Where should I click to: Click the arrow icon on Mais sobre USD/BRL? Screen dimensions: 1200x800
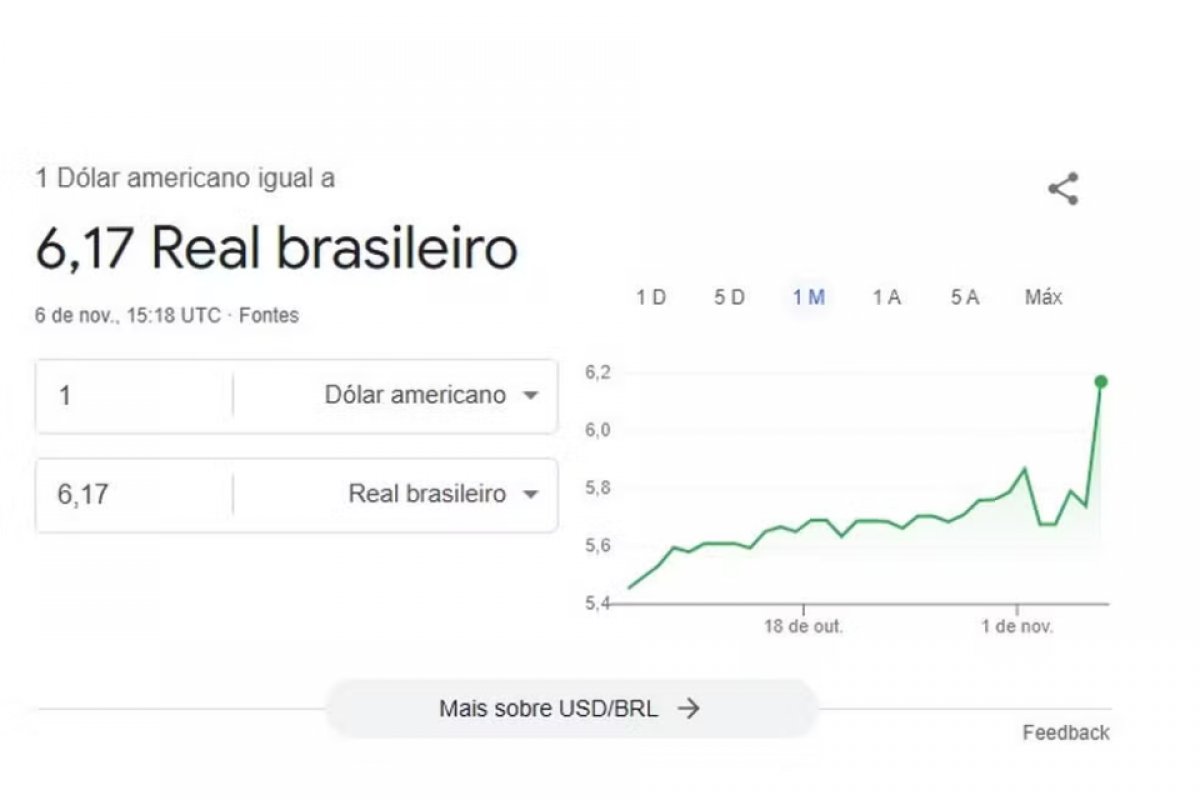click(689, 709)
